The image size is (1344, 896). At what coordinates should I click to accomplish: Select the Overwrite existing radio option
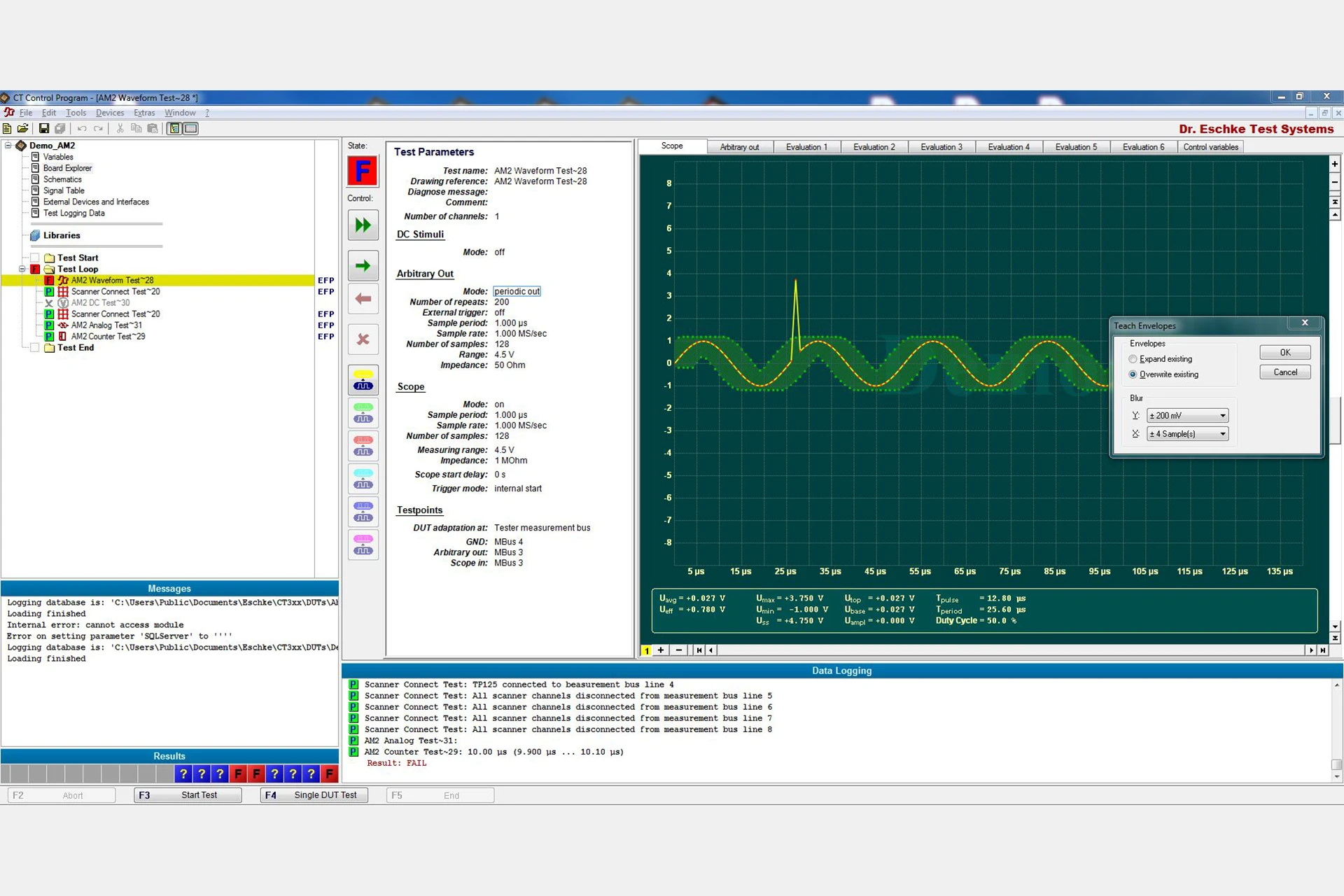[1133, 374]
